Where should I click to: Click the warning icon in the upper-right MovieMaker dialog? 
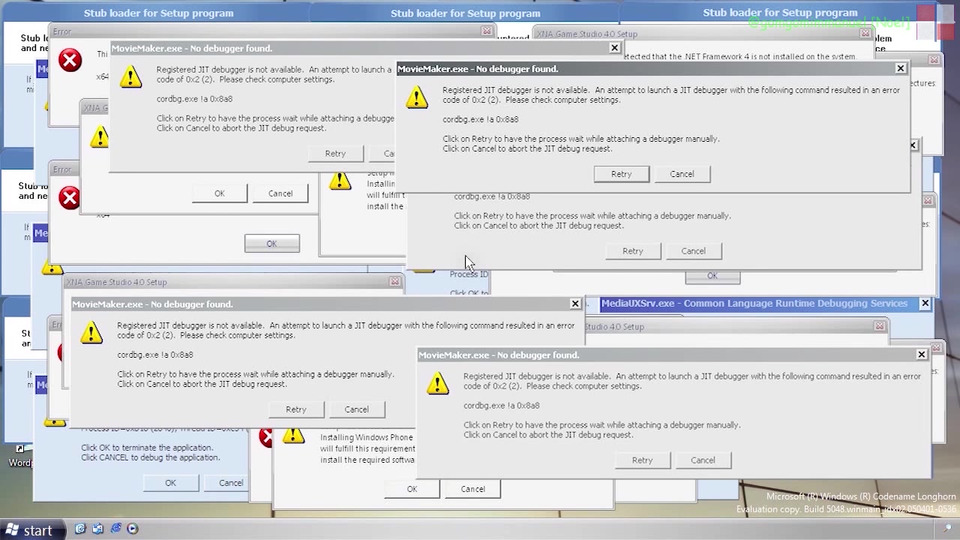click(x=417, y=97)
